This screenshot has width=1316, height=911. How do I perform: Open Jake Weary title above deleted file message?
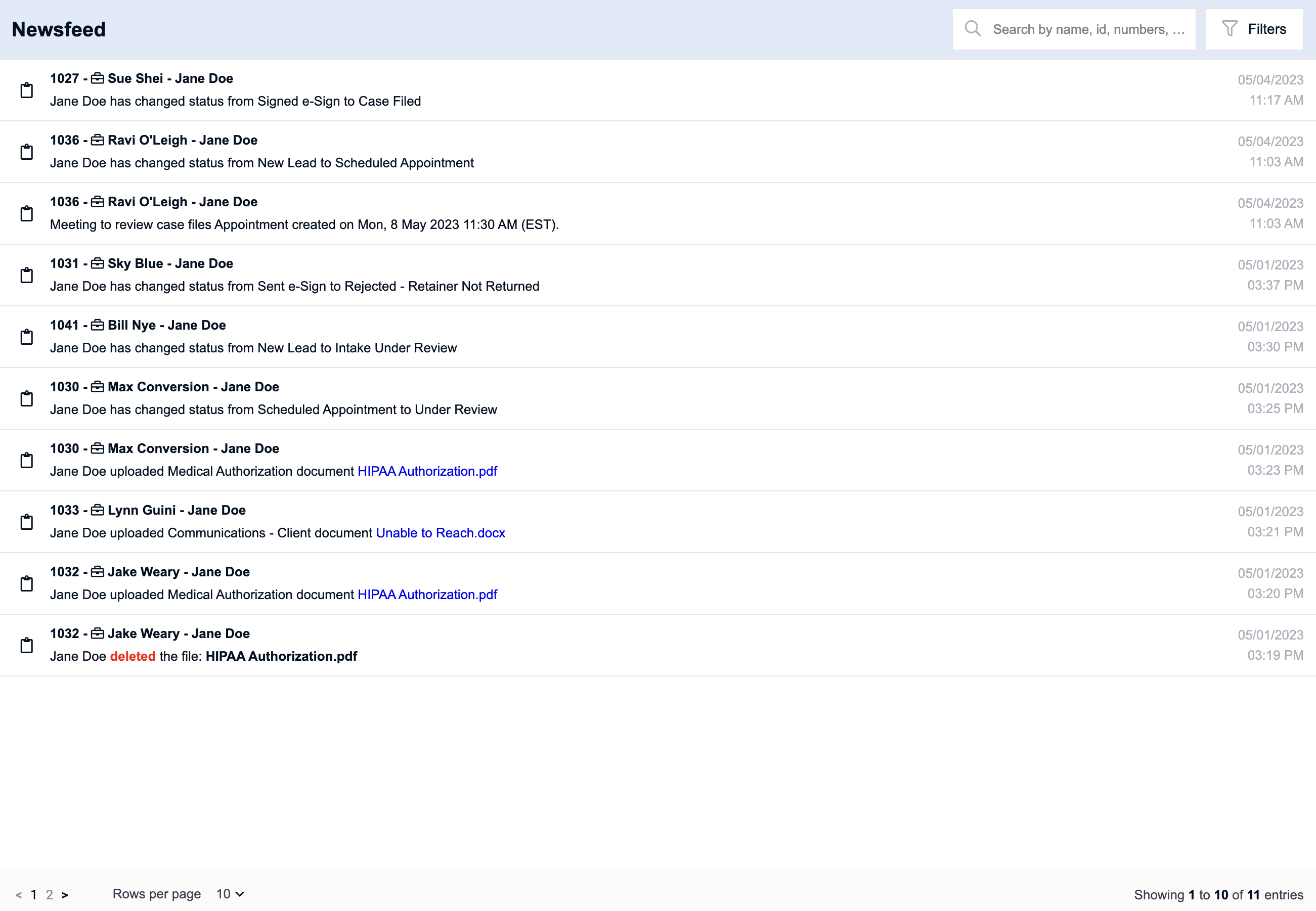[150, 633]
